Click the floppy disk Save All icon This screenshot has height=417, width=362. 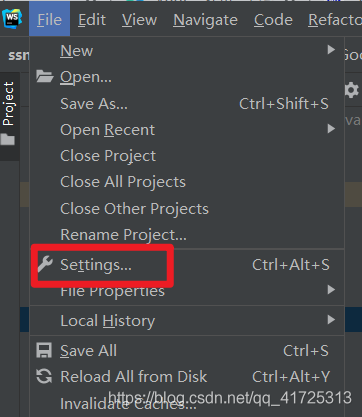click(x=44, y=351)
